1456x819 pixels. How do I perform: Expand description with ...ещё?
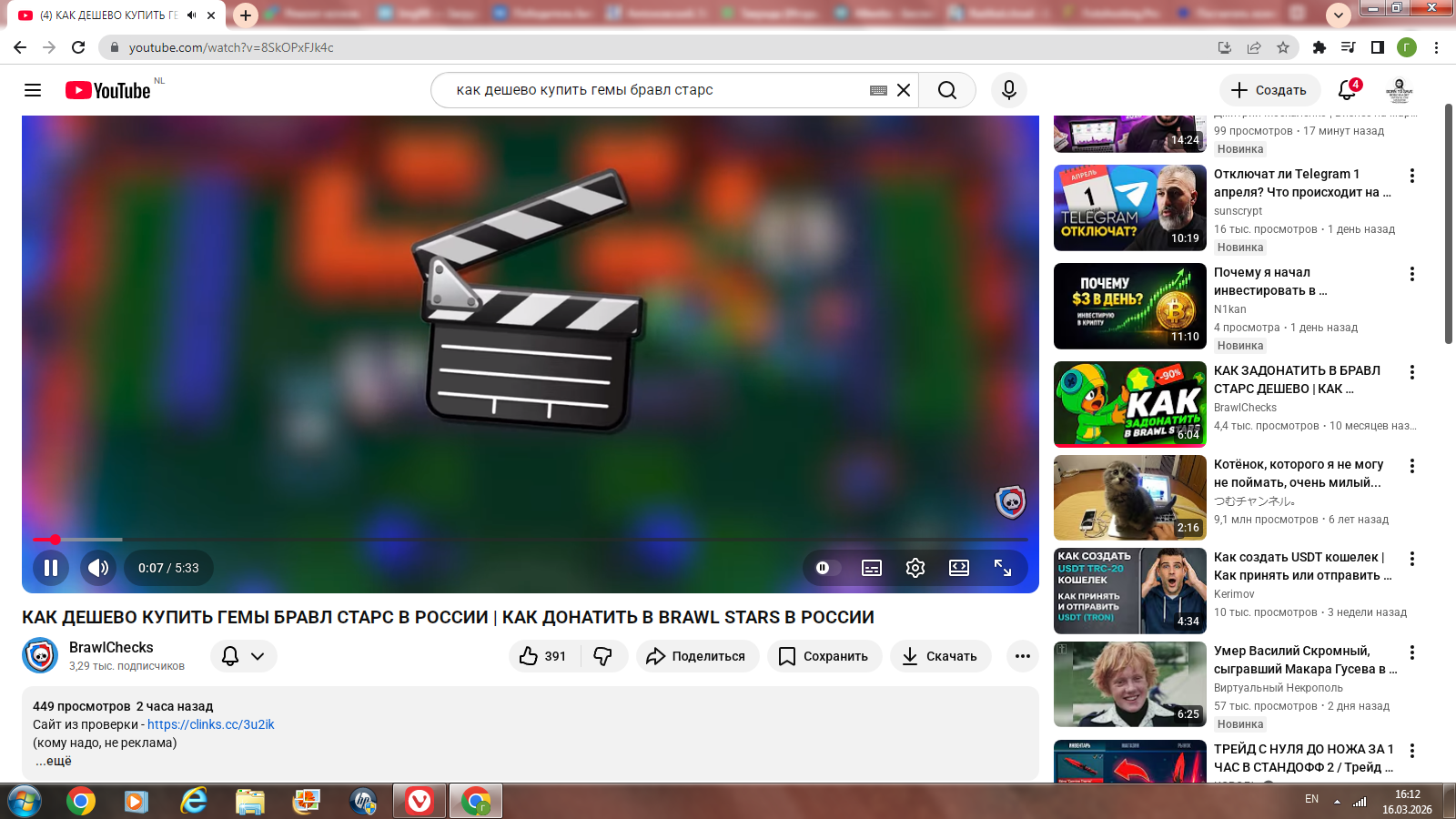(x=54, y=761)
